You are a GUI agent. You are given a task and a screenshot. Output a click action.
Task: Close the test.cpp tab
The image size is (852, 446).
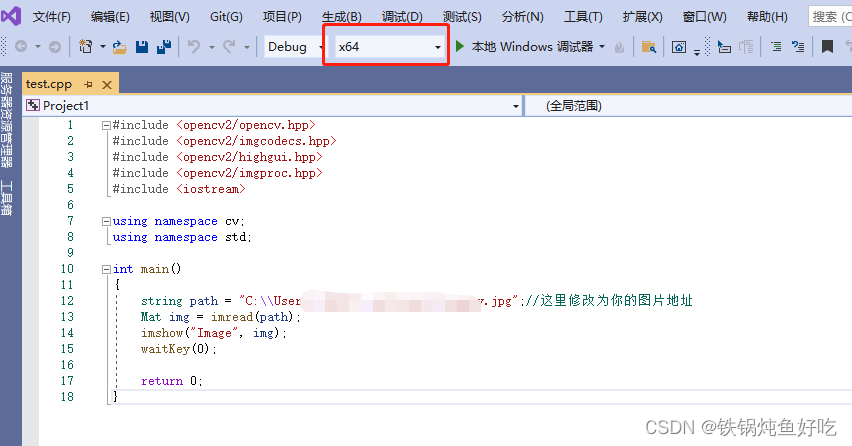click(107, 85)
